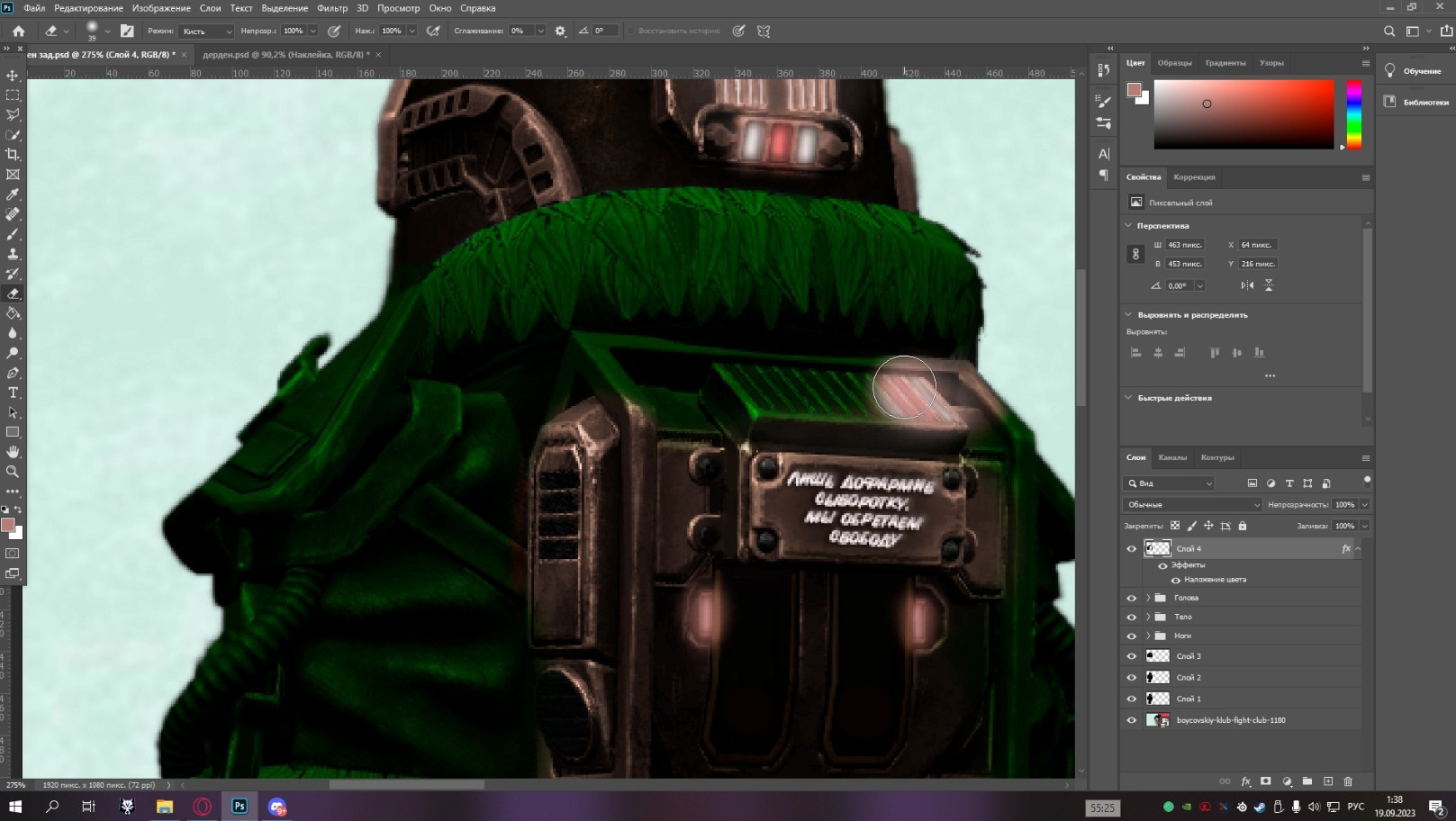This screenshot has height=821, width=1456.
Task: Click the foreground color swatch in toolbox
Action: pos(8,526)
